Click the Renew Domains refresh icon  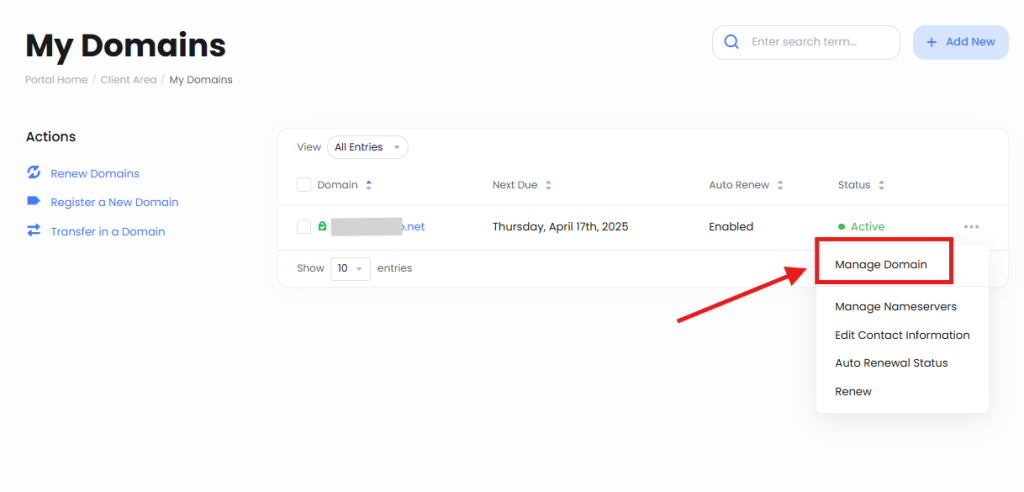[x=33, y=173]
